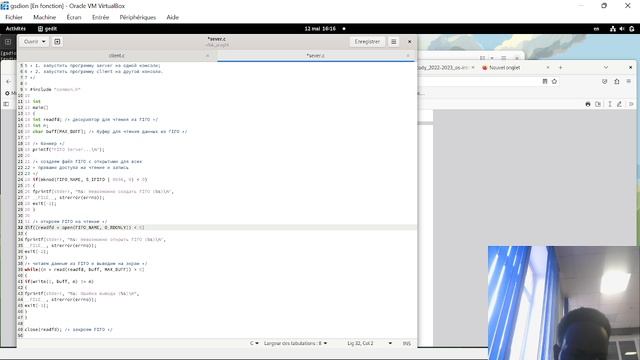Close the browser window behind gedit
The height and width of the screenshot is (360, 640).
click(x=630, y=67)
